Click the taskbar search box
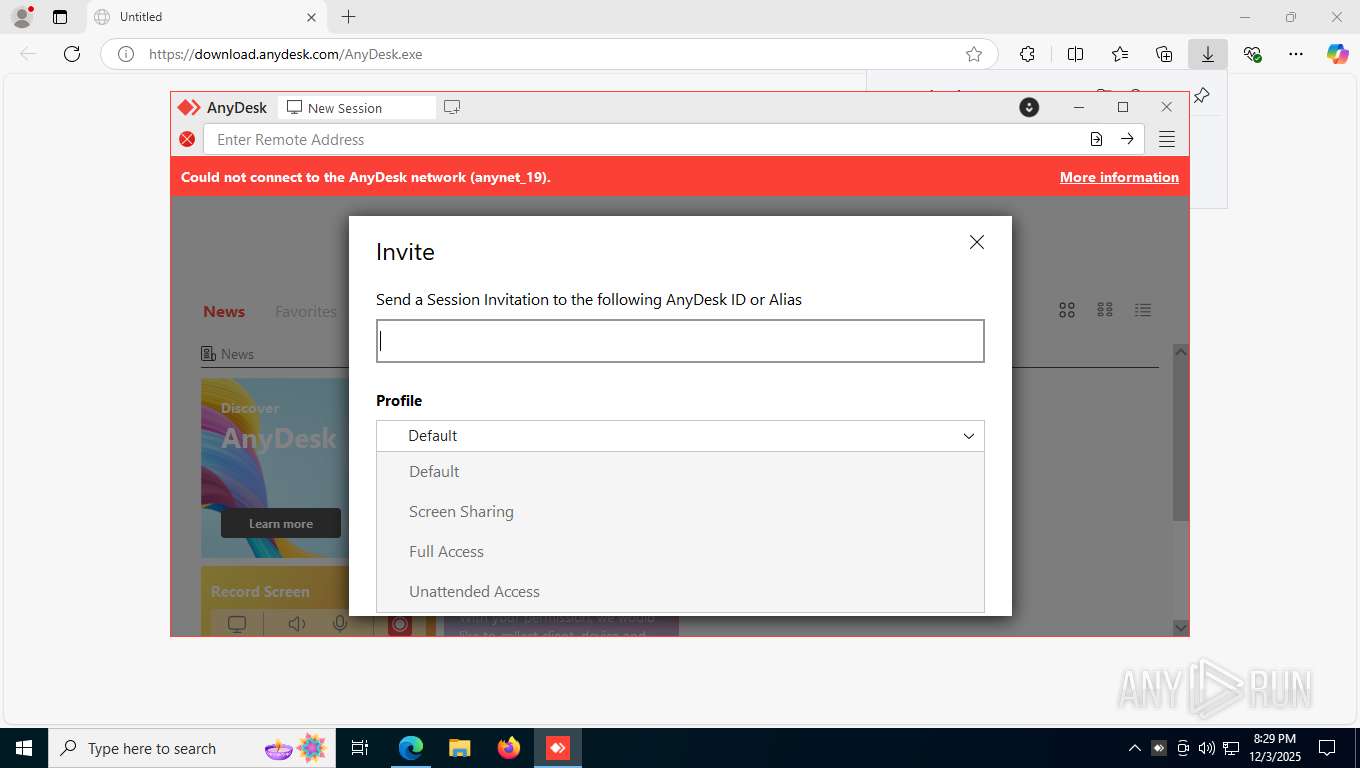The image size is (1360, 768). (x=193, y=748)
